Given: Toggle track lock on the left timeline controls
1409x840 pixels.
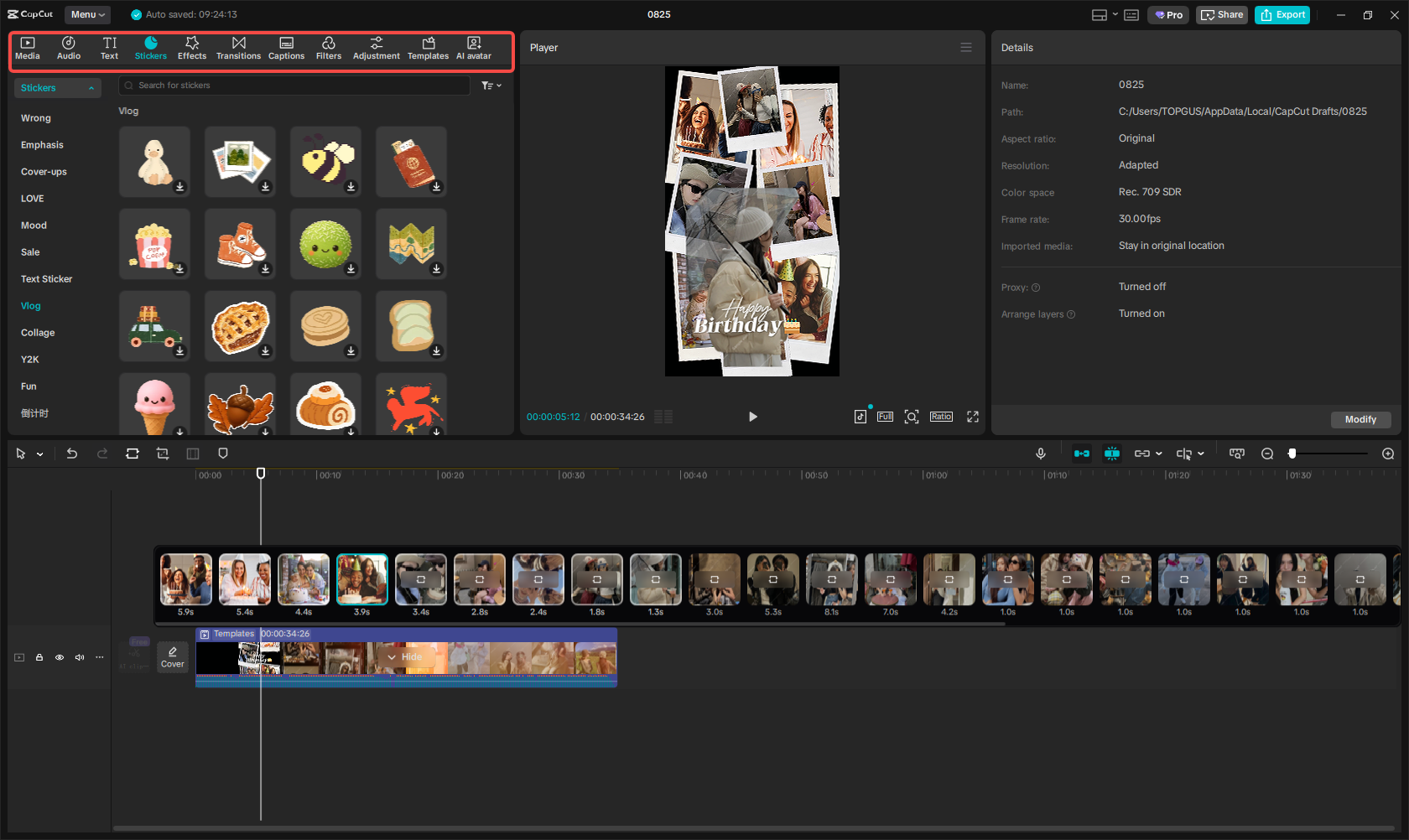Looking at the screenshot, I should pyautogui.click(x=39, y=657).
